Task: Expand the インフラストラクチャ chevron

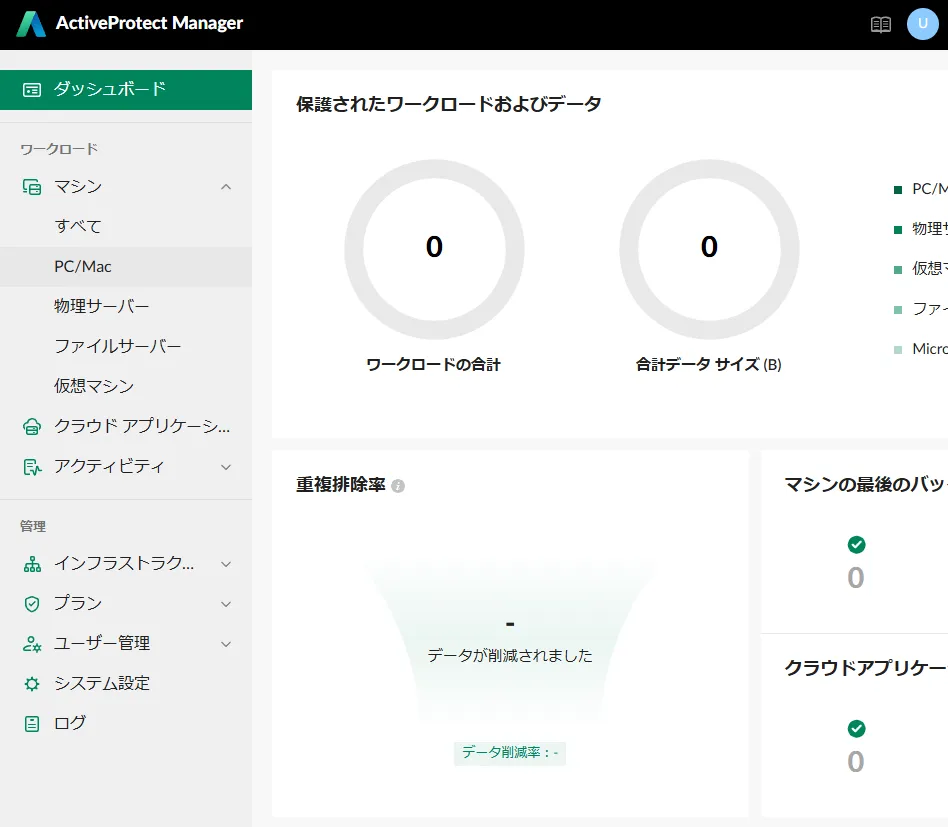Action: coord(226,564)
